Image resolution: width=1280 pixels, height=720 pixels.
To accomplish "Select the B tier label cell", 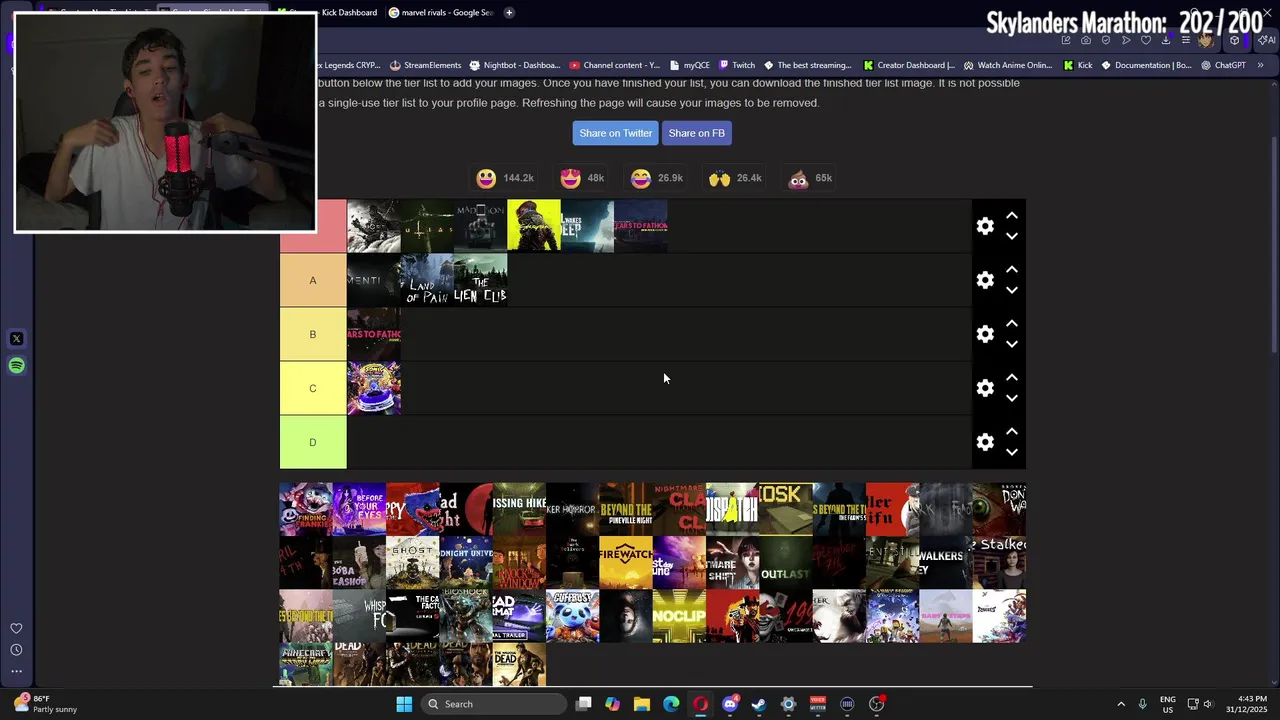I will click(x=313, y=334).
